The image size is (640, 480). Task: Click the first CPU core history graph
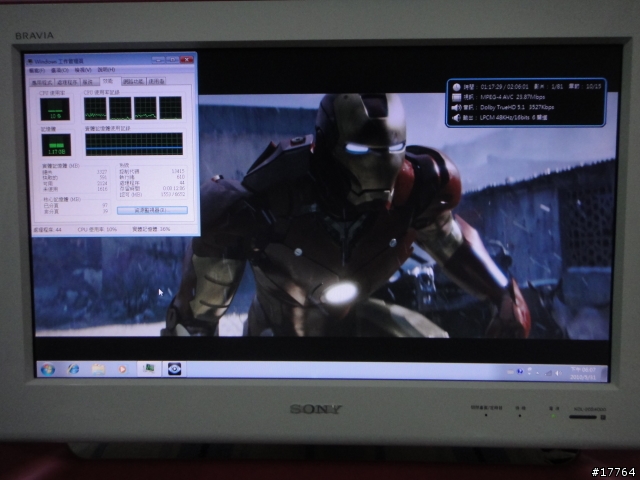(x=95, y=108)
